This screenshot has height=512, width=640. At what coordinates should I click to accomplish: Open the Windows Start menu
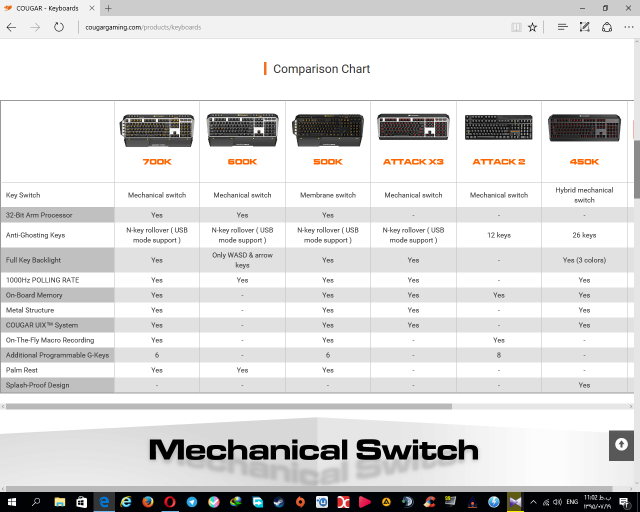tap(12, 501)
